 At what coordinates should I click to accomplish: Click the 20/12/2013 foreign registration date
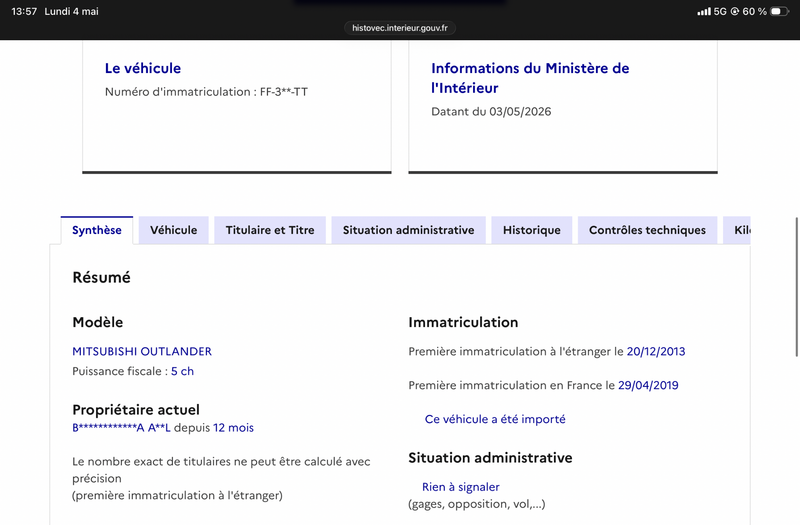coord(656,352)
